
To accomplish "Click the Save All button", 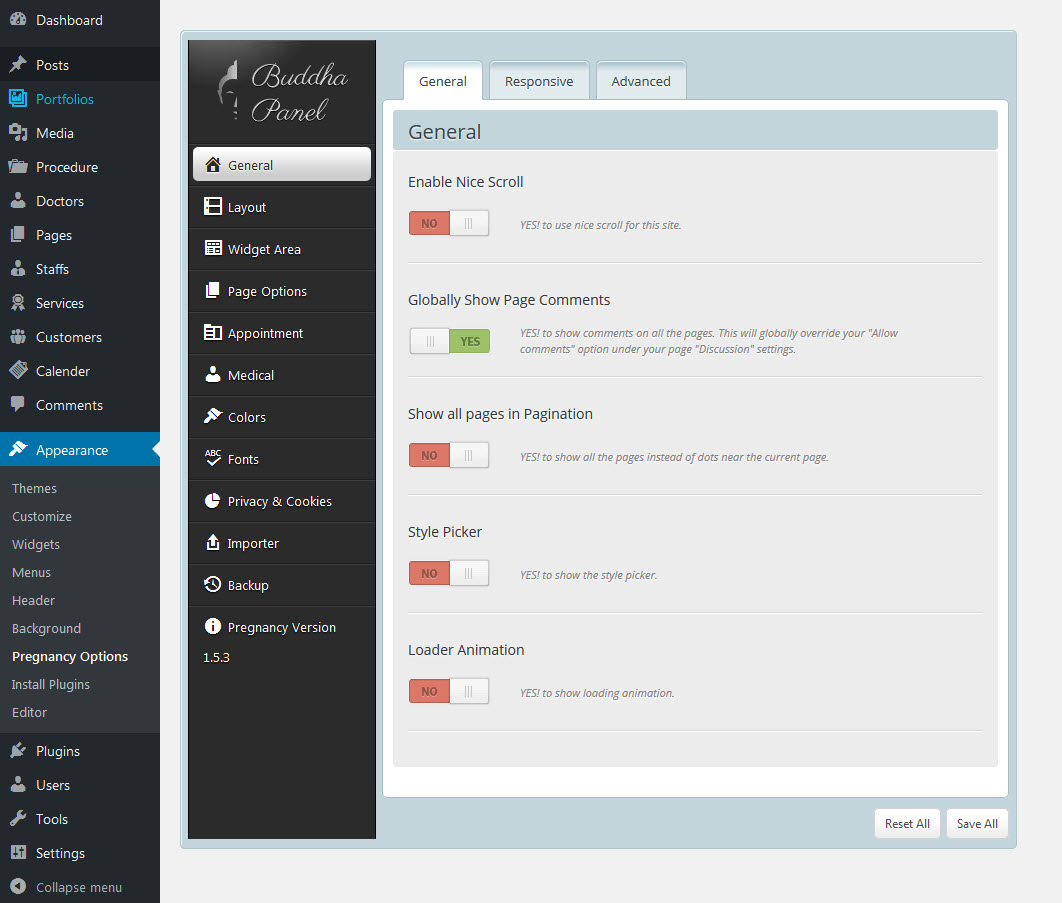I will [977, 823].
